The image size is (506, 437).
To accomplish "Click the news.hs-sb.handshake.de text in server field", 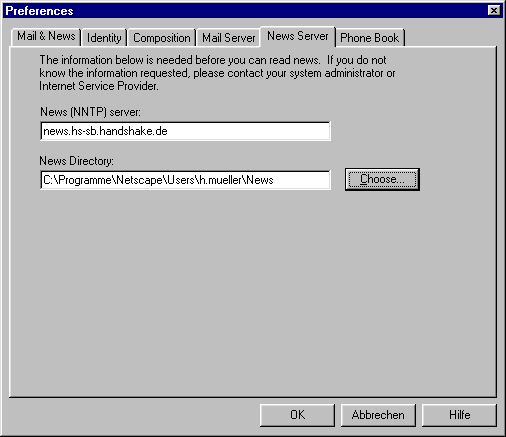I will (105, 131).
